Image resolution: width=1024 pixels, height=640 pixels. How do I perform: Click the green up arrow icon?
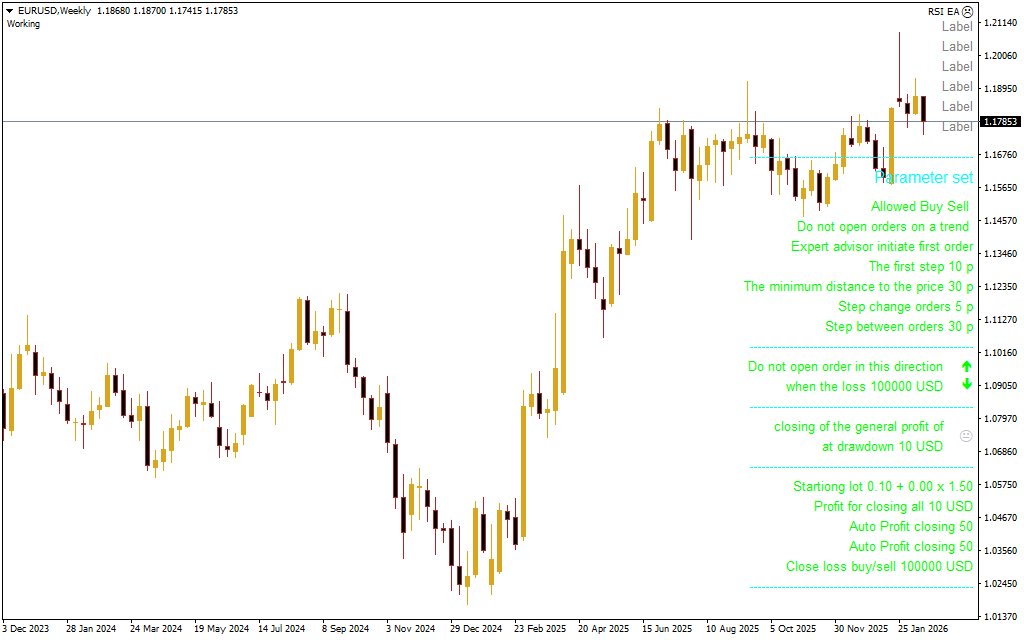(x=966, y=367)
